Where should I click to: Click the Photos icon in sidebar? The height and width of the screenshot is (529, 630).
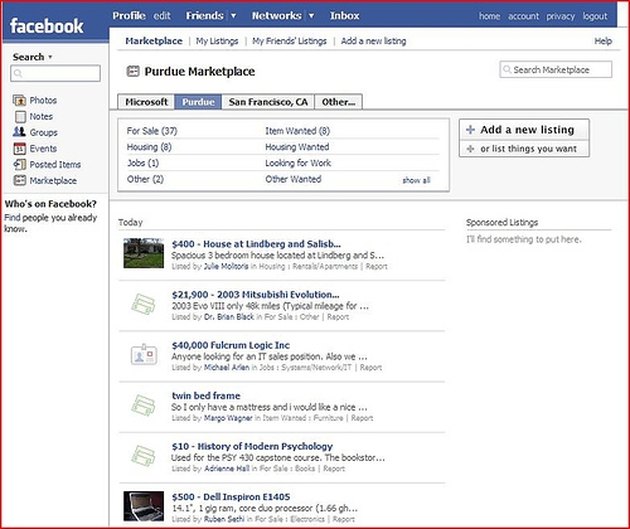pos(19,100)
